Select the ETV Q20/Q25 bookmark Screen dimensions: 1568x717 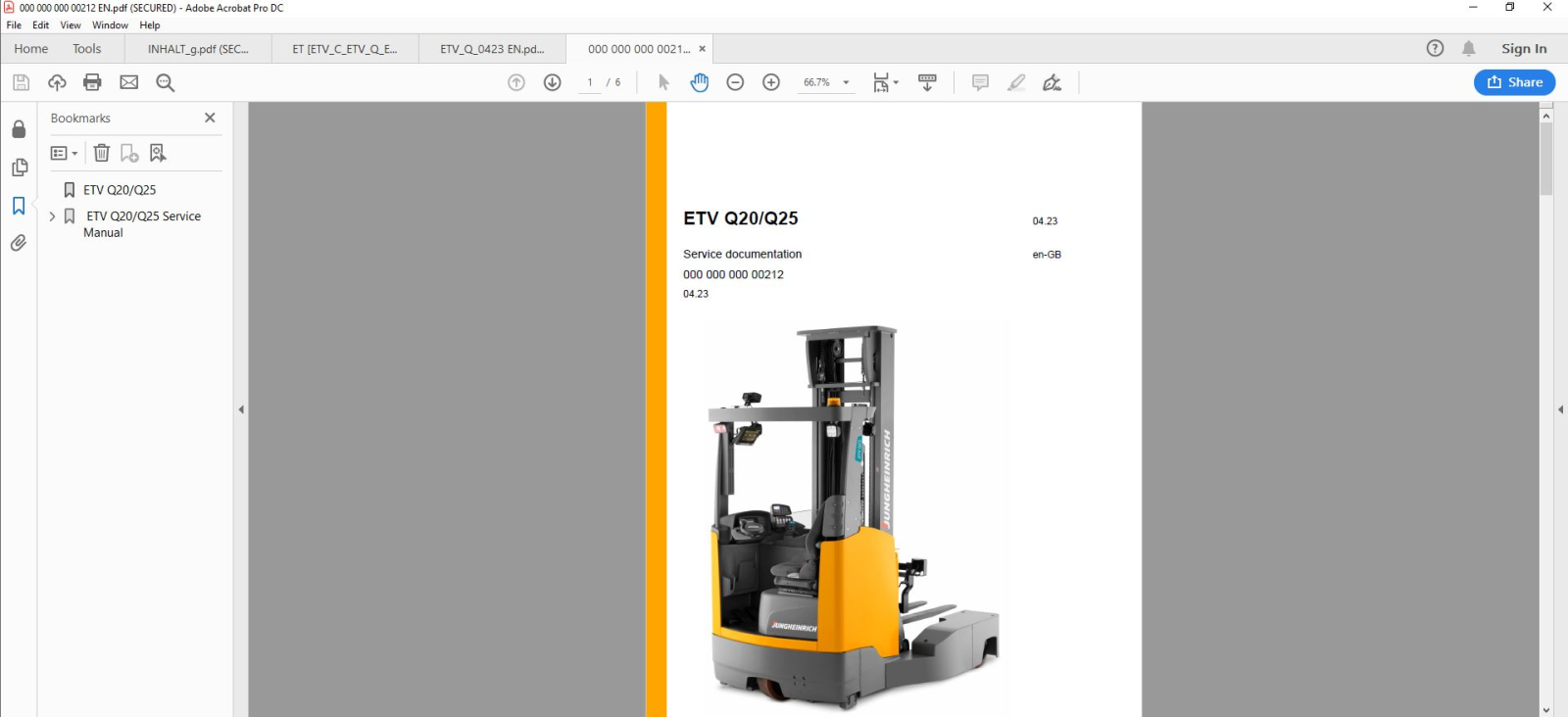(x=120, y=190)
